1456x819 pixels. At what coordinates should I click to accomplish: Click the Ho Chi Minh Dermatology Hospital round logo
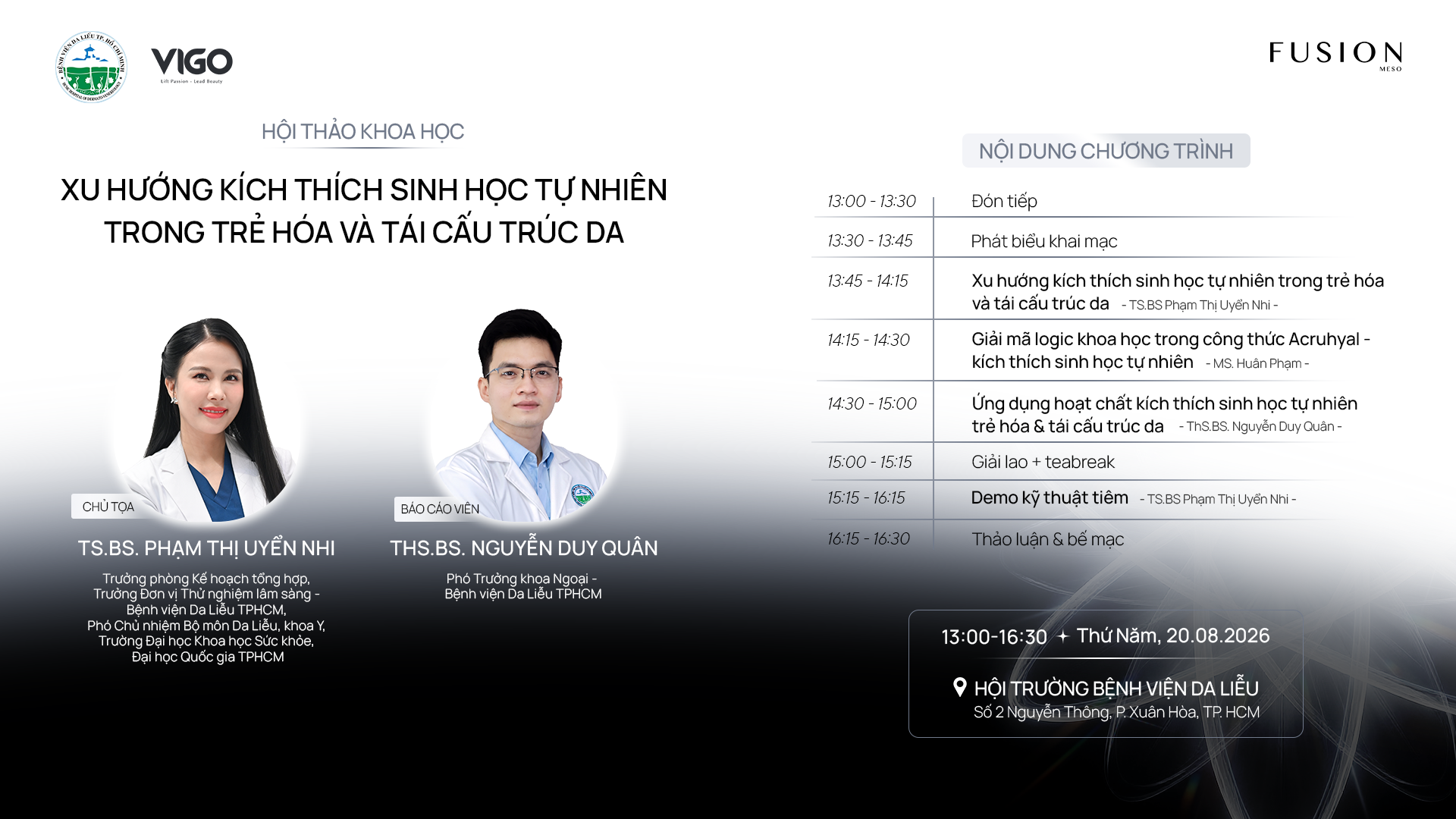pos(91,67)
